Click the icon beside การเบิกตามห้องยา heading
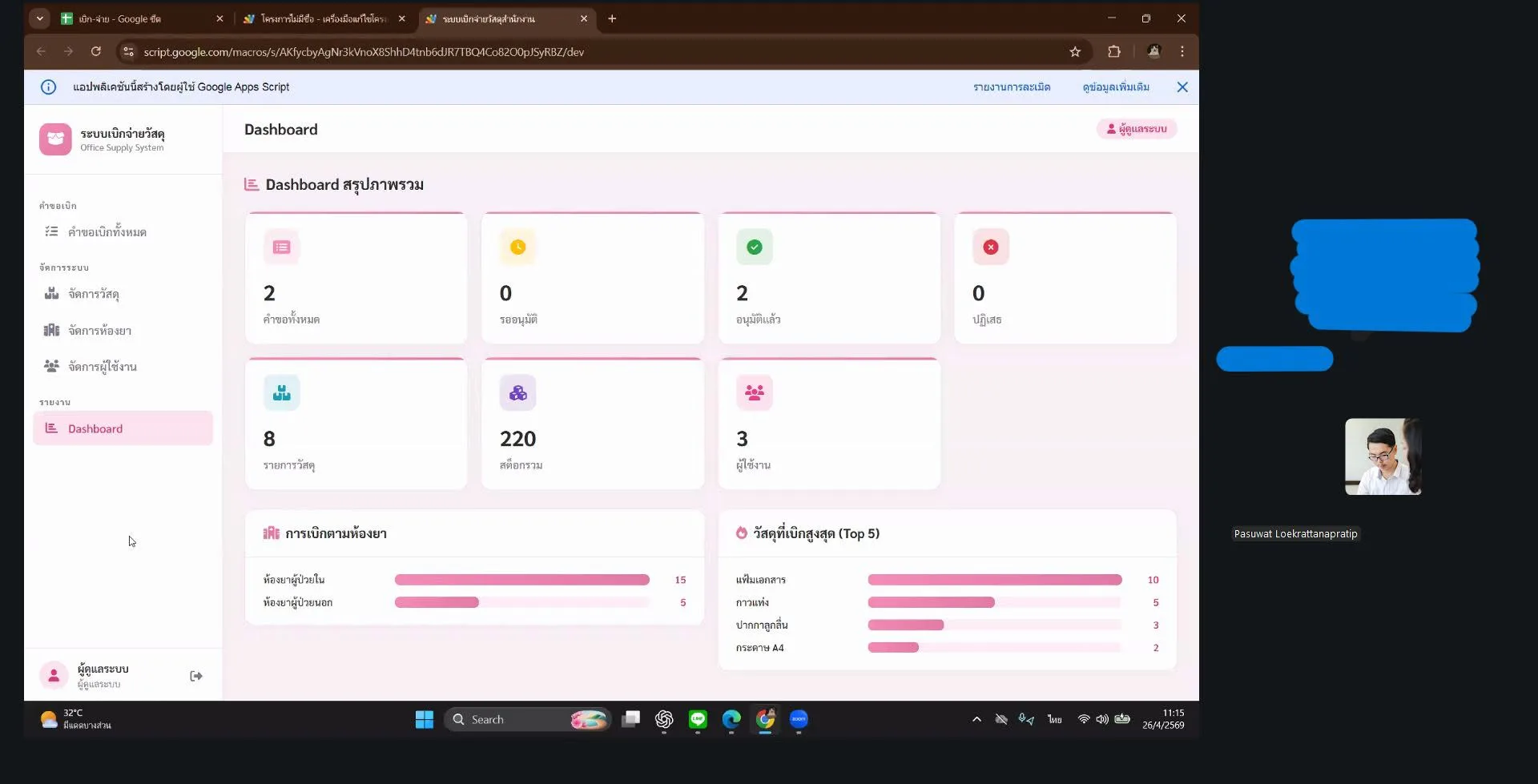1538x784 pixels. click(x=272, y=533)
